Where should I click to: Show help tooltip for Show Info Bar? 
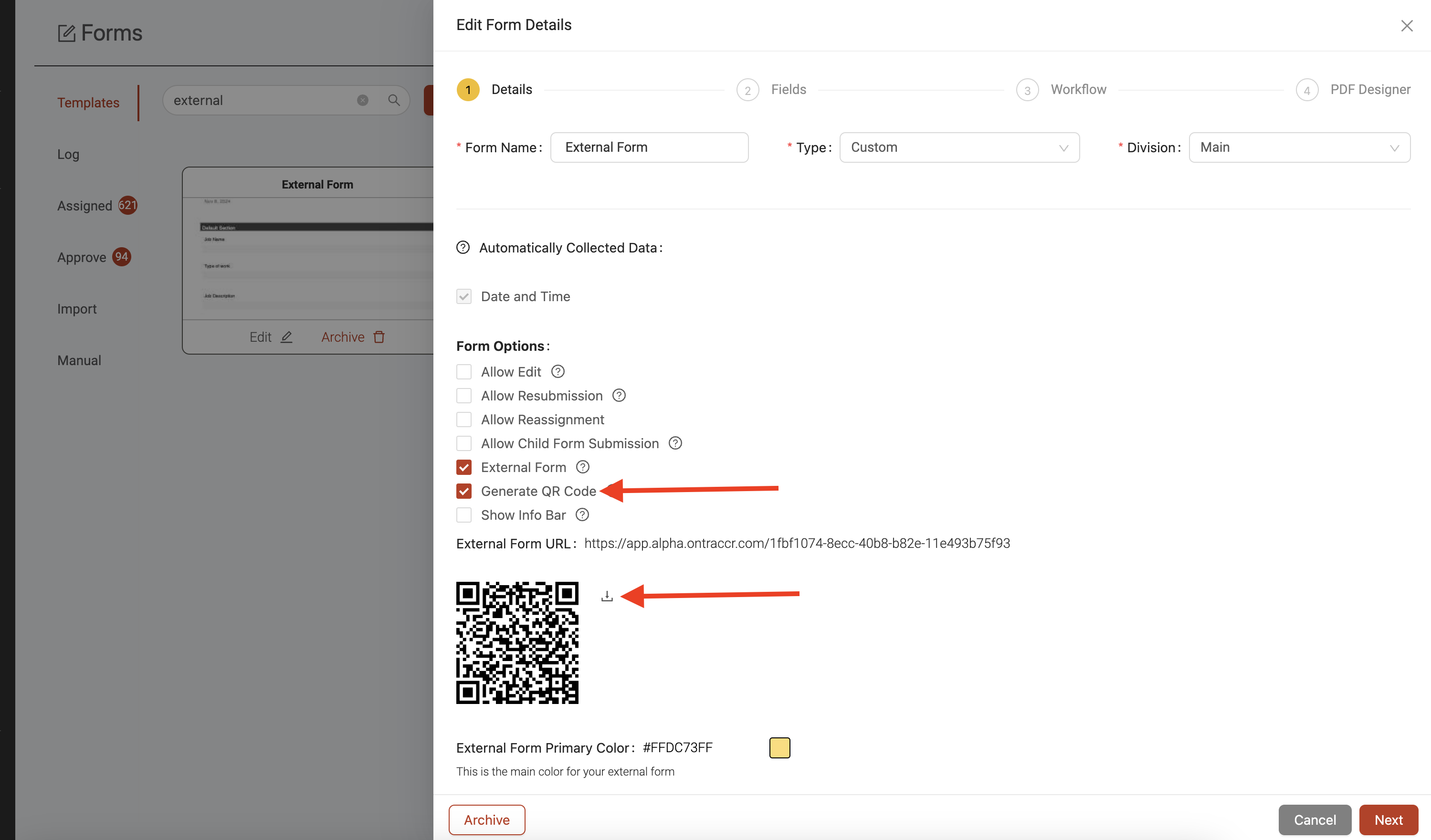click(x=582, y=514)
